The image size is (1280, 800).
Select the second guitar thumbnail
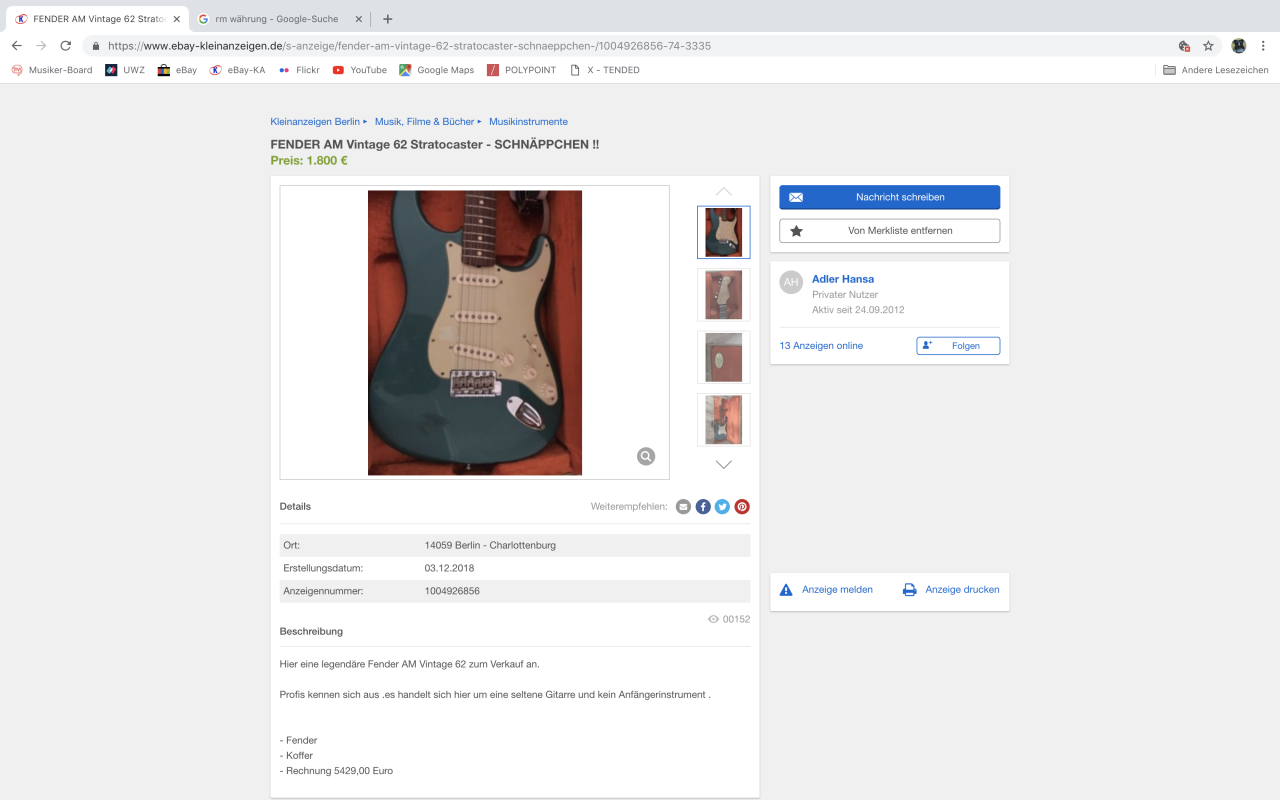coord(724,295)
